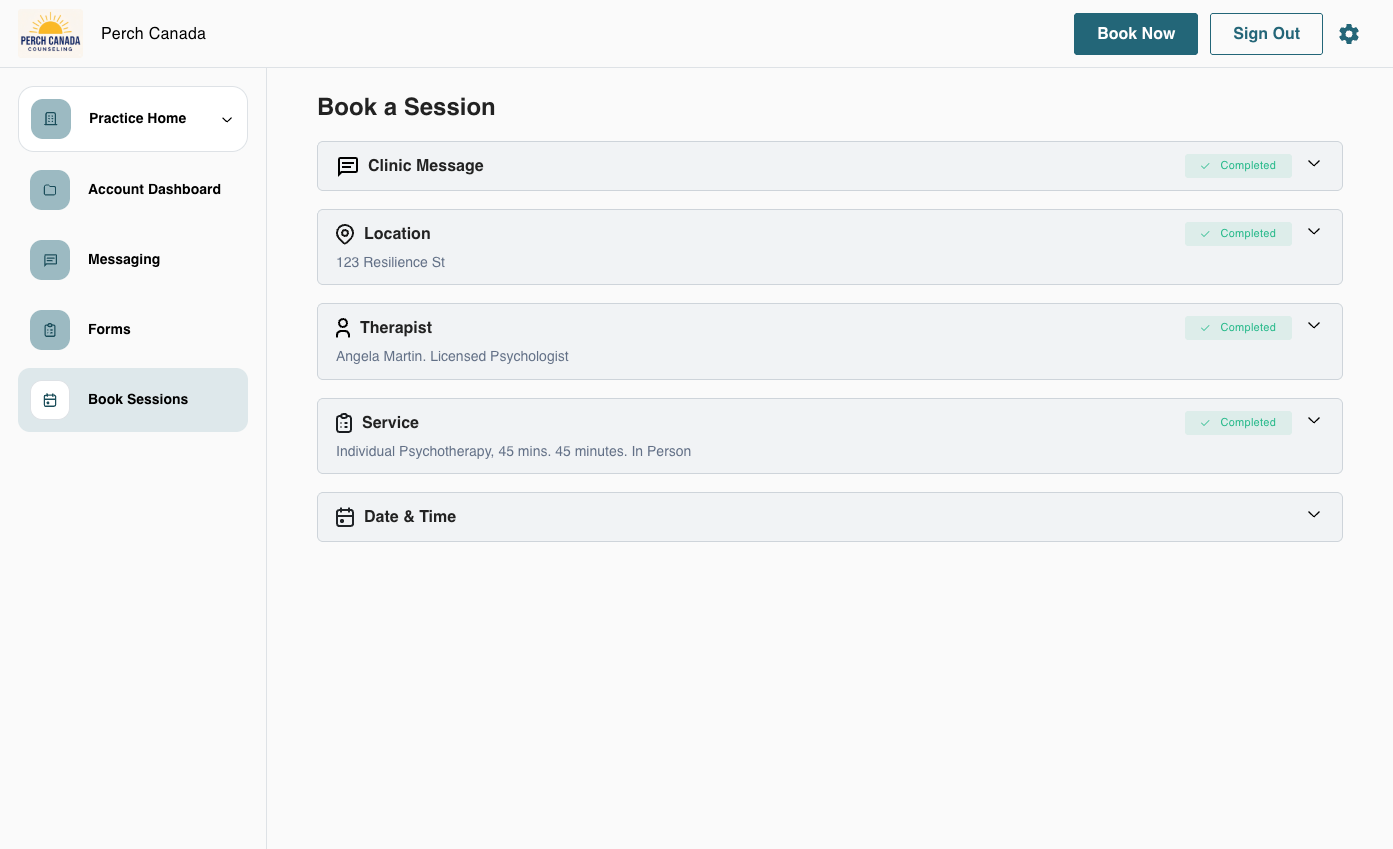This screenshot has height=849, width=1393.
Task: Click the Messaging chat icon in sidebar
Action: (50, 260)
